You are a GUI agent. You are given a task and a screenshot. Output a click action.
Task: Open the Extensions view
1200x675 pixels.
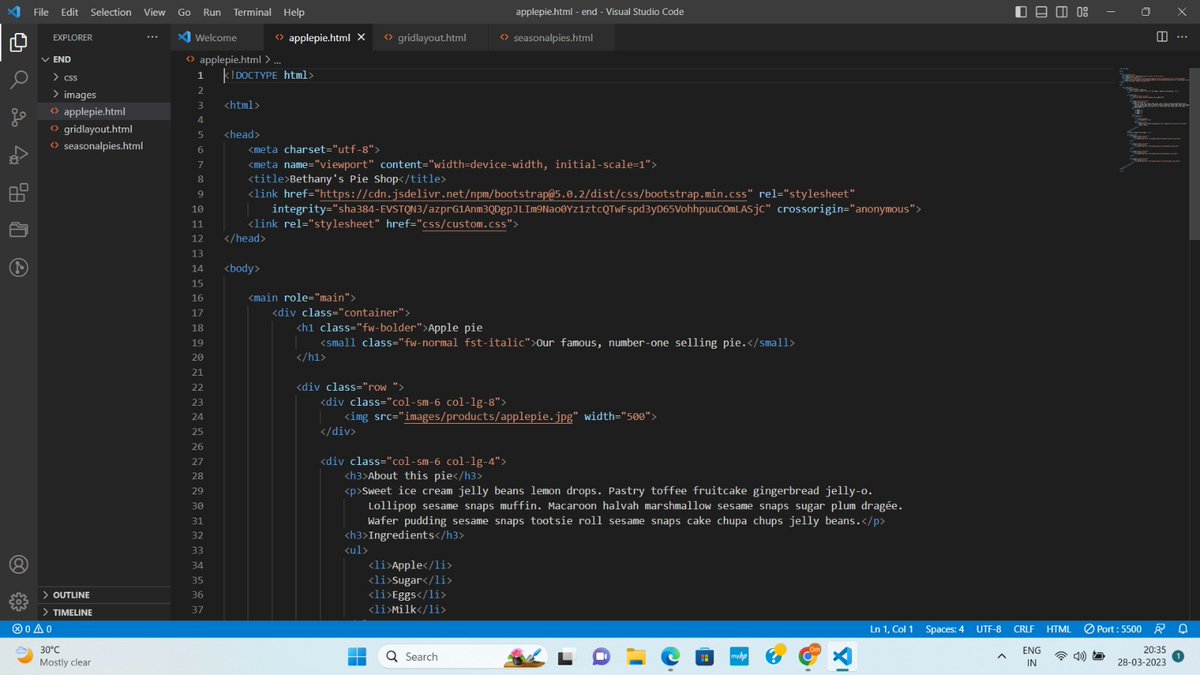pyautogui.click(x=18, y=192)
